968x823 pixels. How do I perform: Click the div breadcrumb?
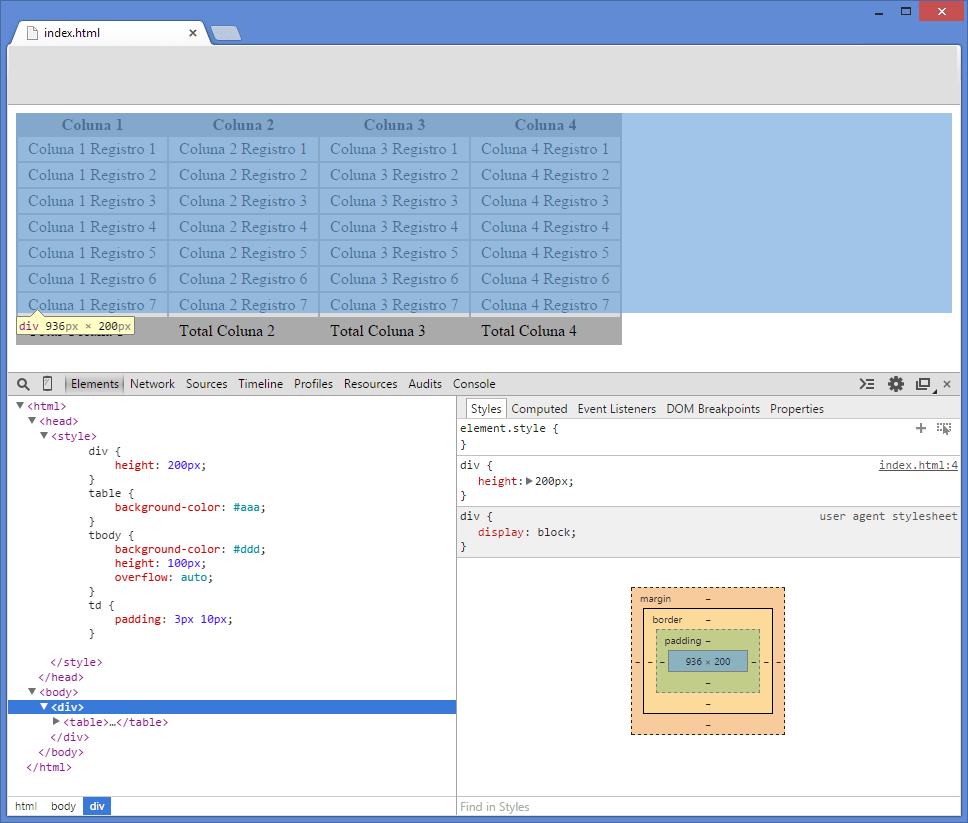[97, 806]
